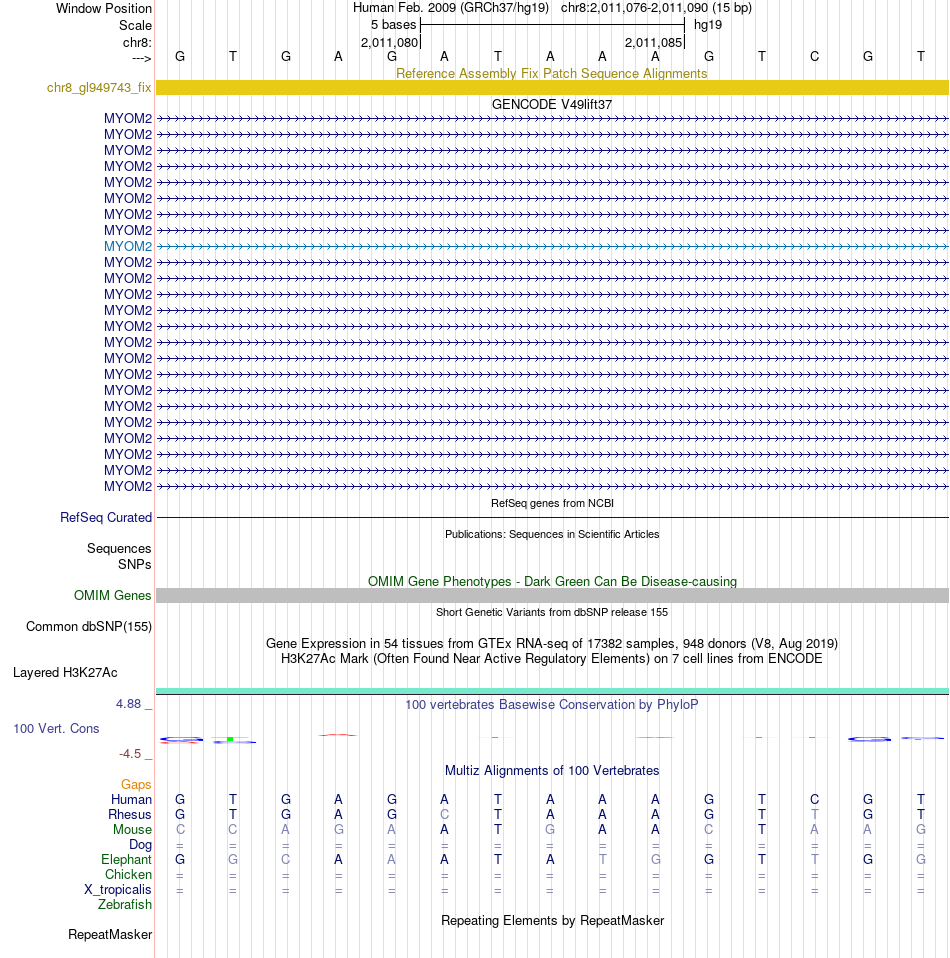Click the Window Position label
Image resolution: width=950 pixels, height=958 pixels.
tap(103, 9)
